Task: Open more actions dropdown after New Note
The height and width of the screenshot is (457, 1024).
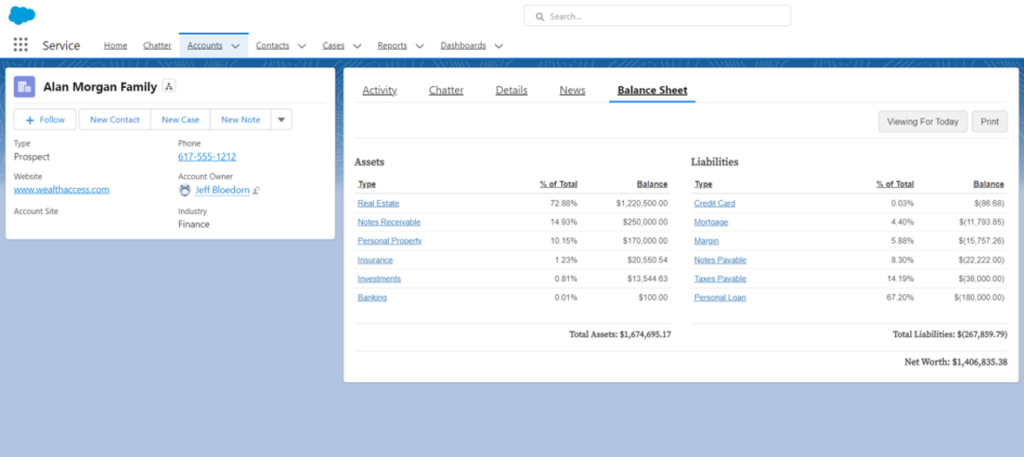Action: (281, 119)
